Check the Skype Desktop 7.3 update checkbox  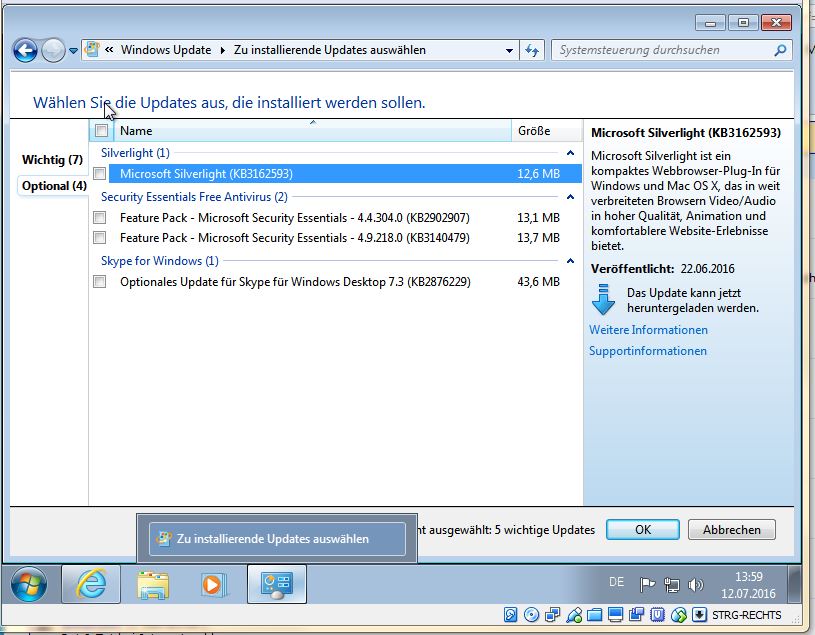[99, 282]
